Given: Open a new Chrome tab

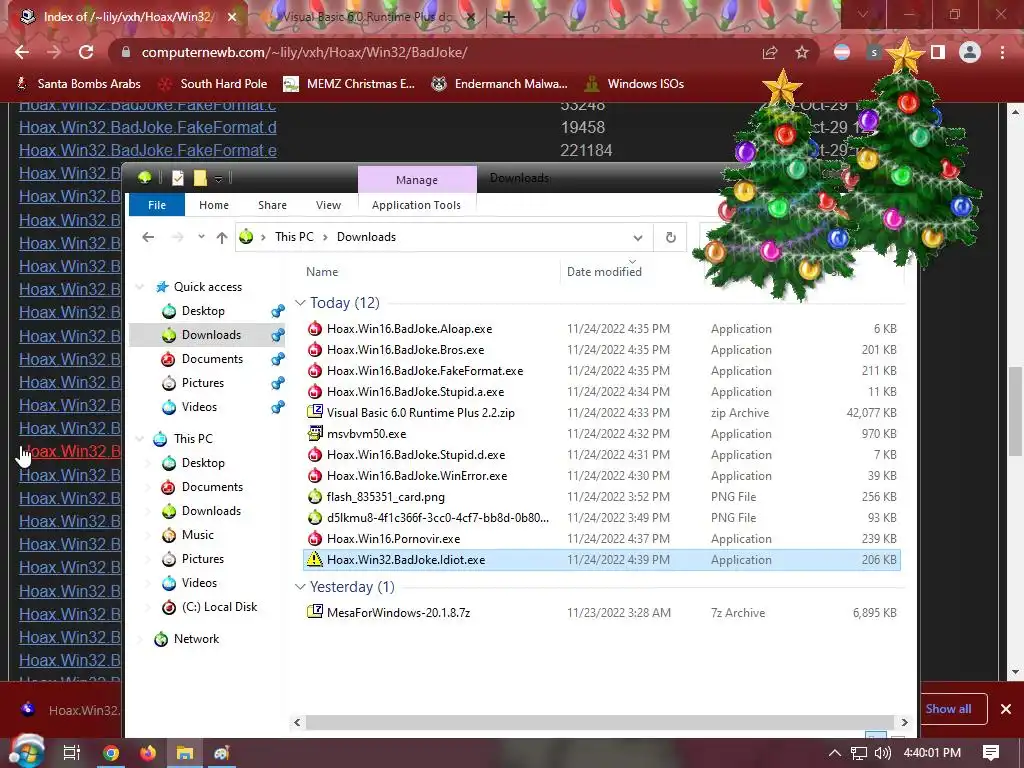Looking at the screenshot, I should click(x=509, y=18).
